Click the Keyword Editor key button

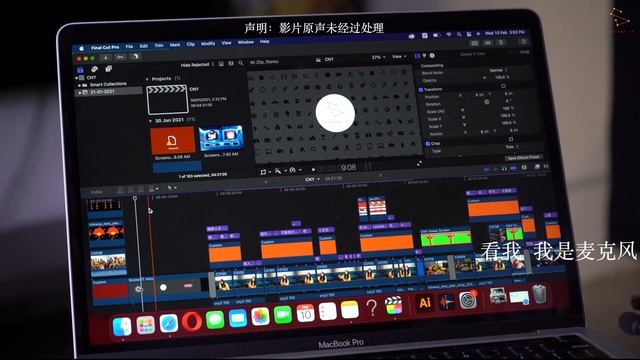(x=120, y=57)
